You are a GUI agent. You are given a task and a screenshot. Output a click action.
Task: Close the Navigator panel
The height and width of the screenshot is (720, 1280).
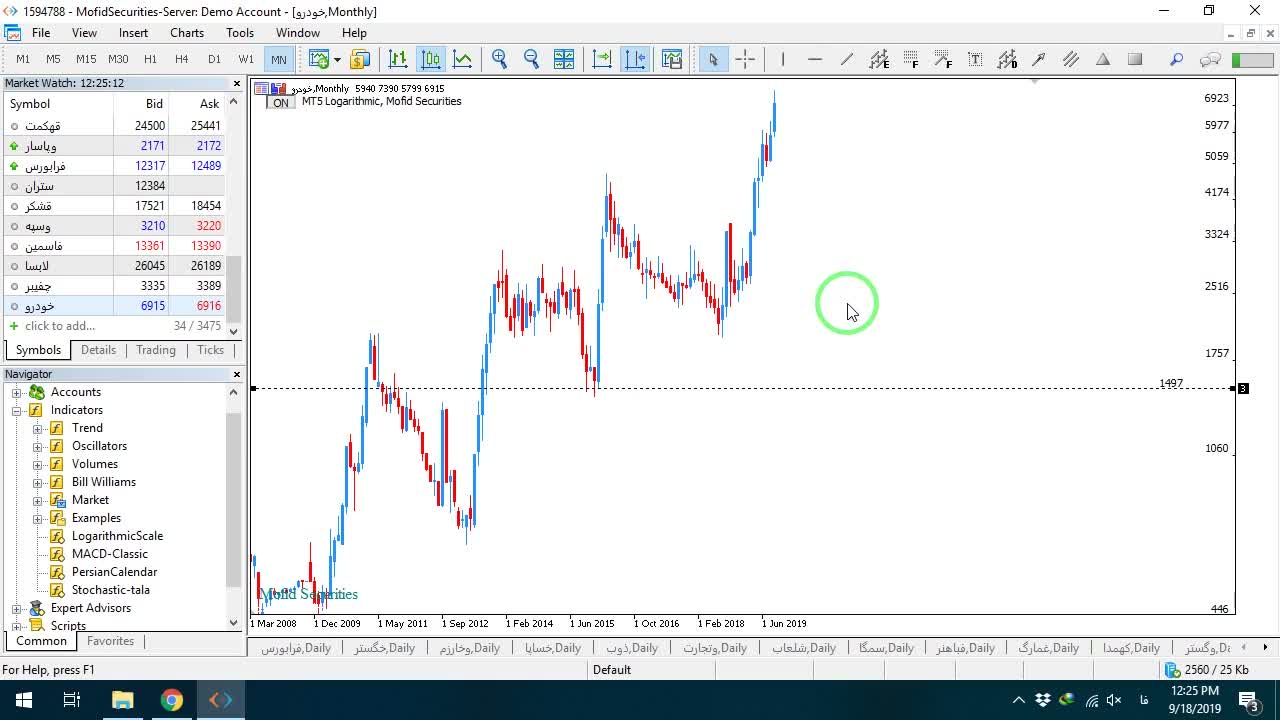237,374
